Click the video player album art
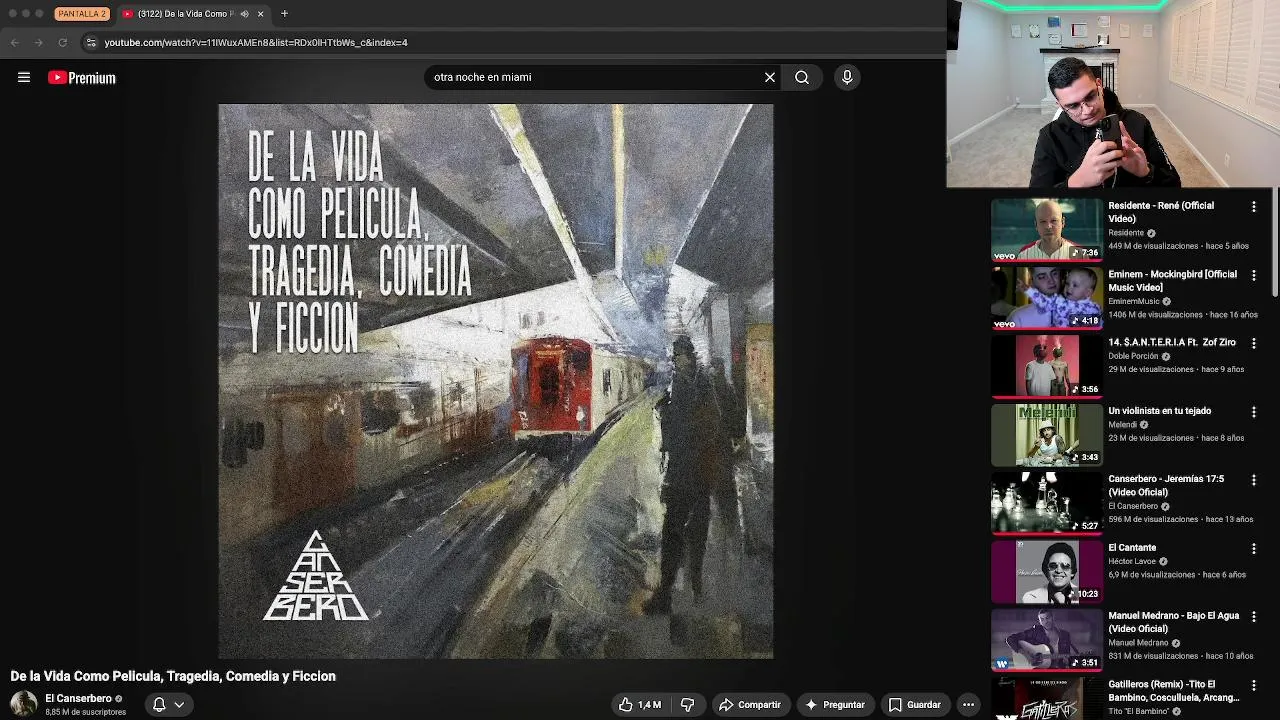The image size is (1280, 720). (x=496, y=381)
